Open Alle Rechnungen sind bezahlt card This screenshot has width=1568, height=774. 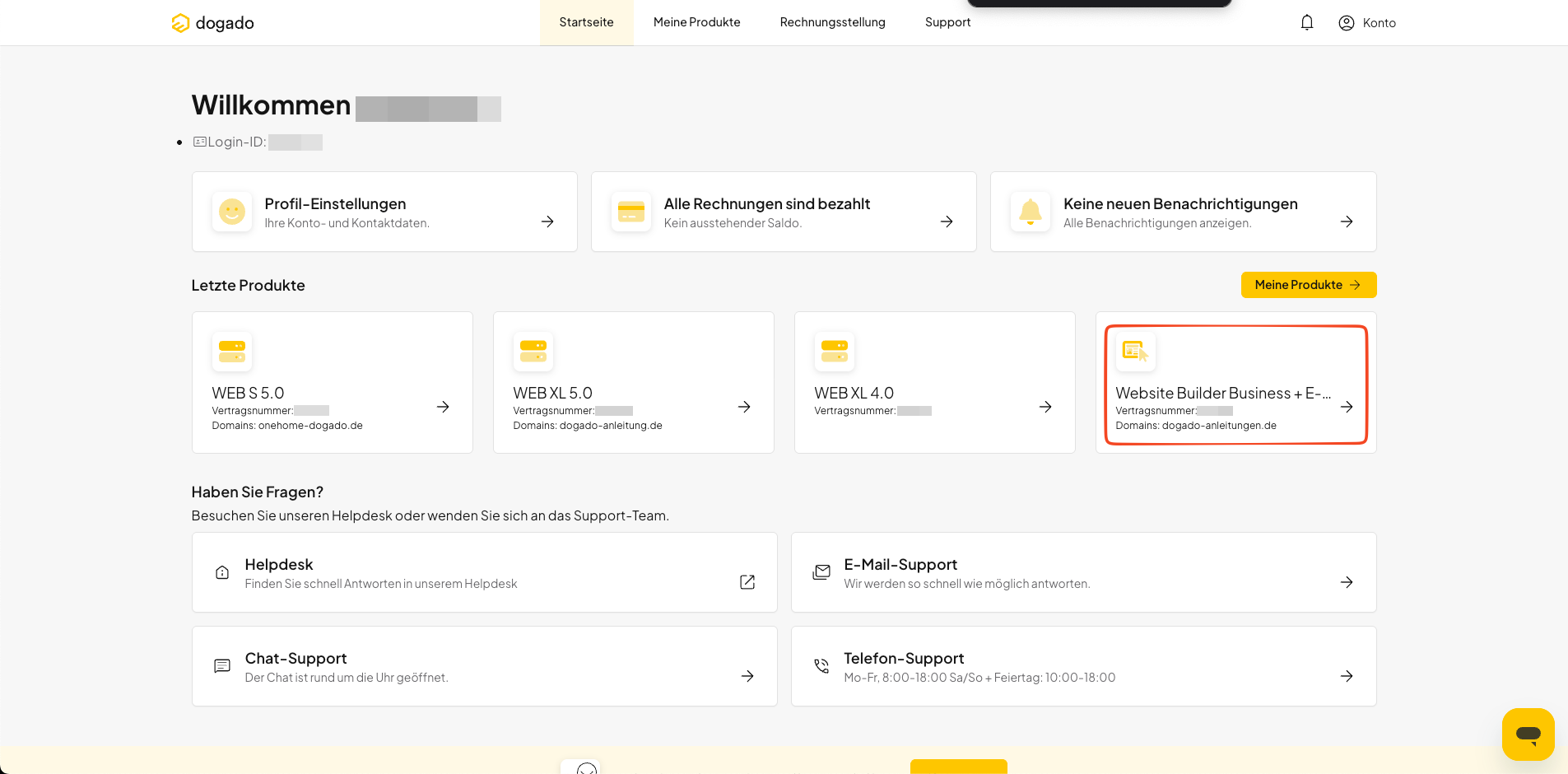click(x=767, y=203)
